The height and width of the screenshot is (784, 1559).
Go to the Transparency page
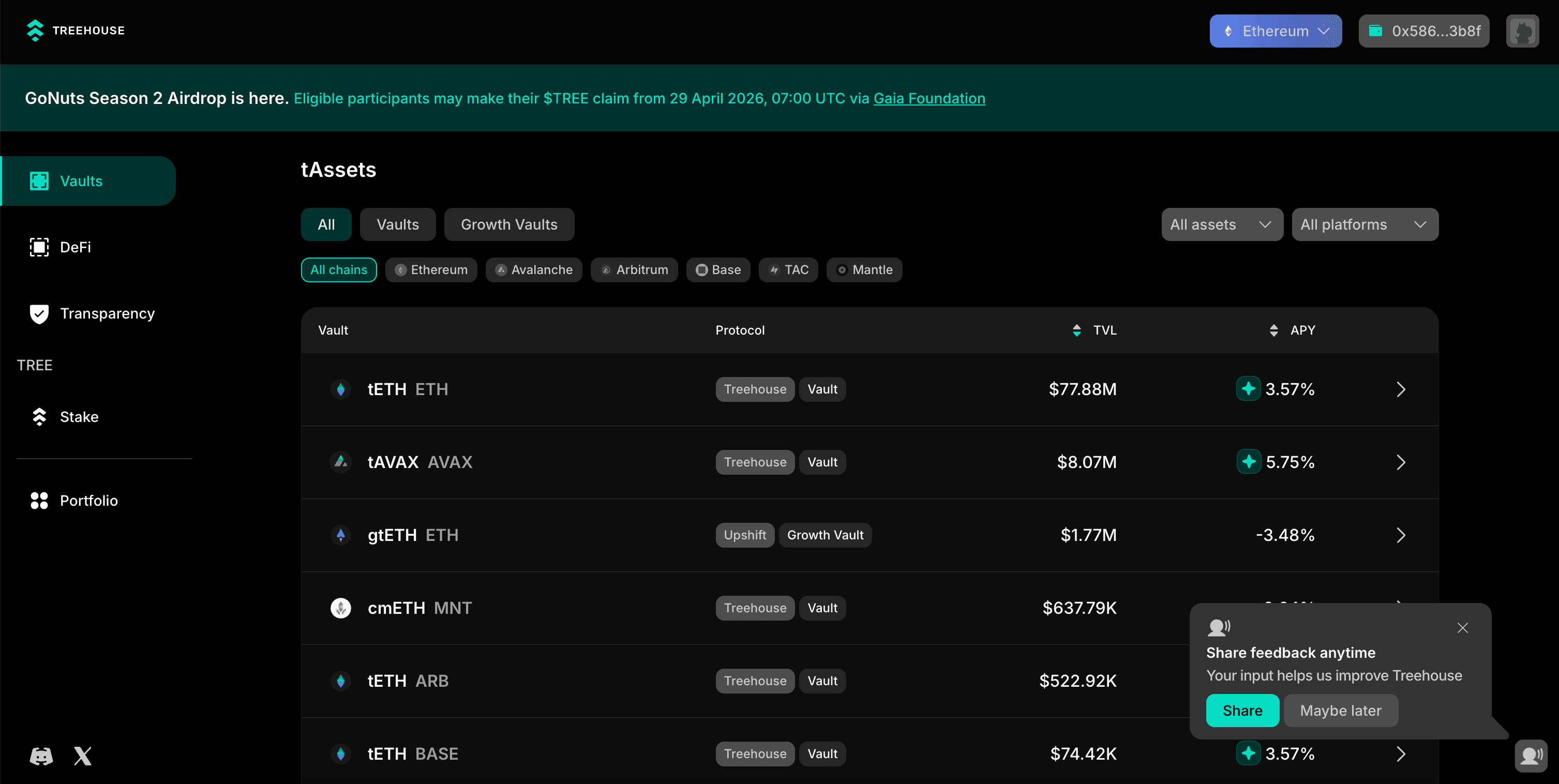[93, 313]
